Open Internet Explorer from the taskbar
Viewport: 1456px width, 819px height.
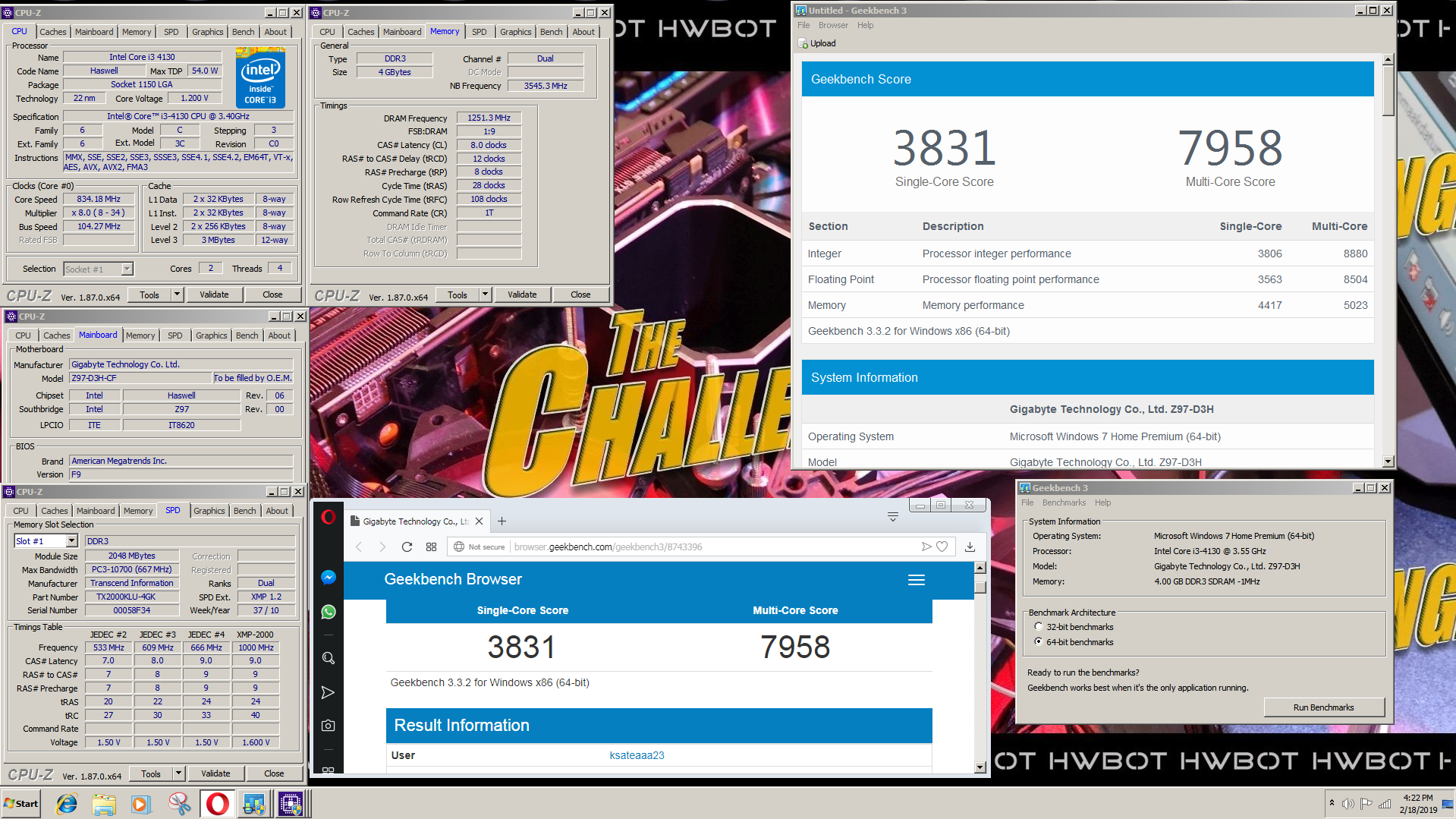(x=67, y=804)
